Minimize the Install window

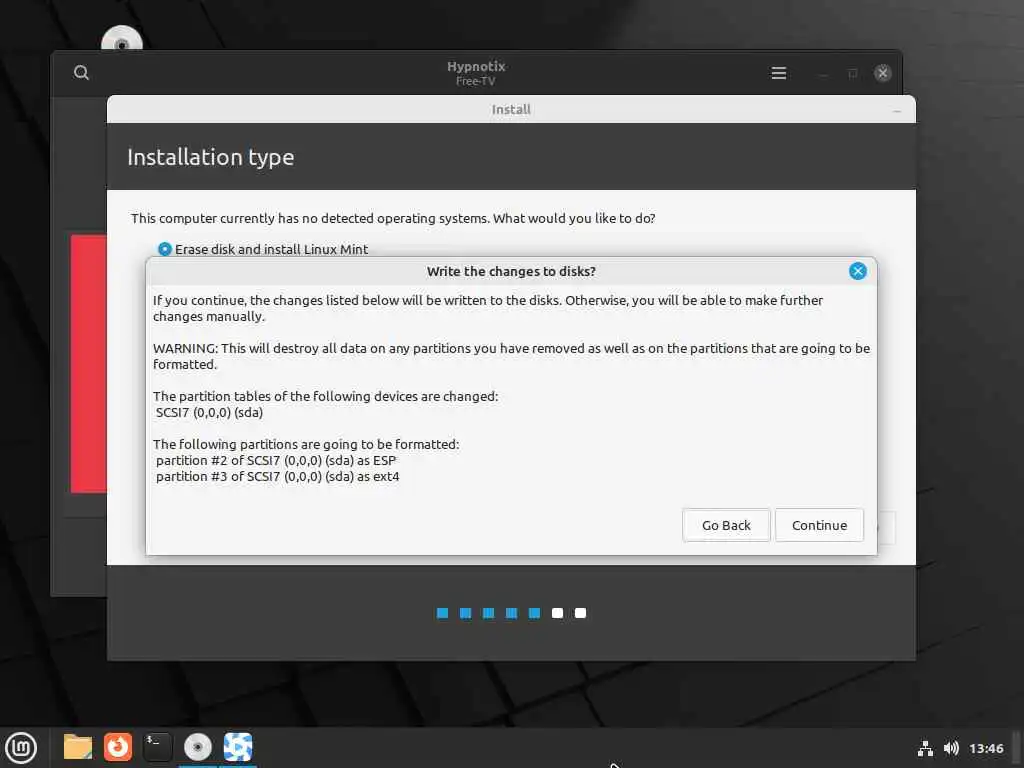tap(897, 111)
